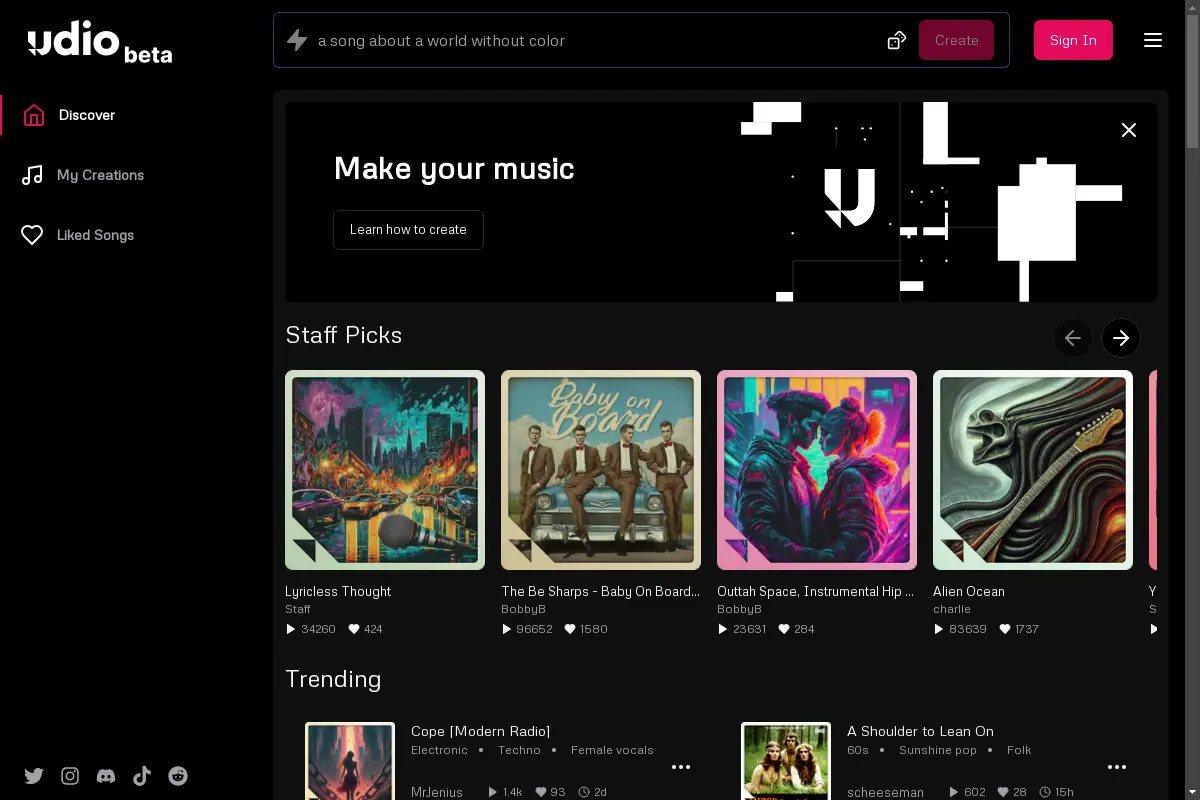Open the Discover home section
1200x800 pixels.
pyautogui.click(x=87, y=114)
